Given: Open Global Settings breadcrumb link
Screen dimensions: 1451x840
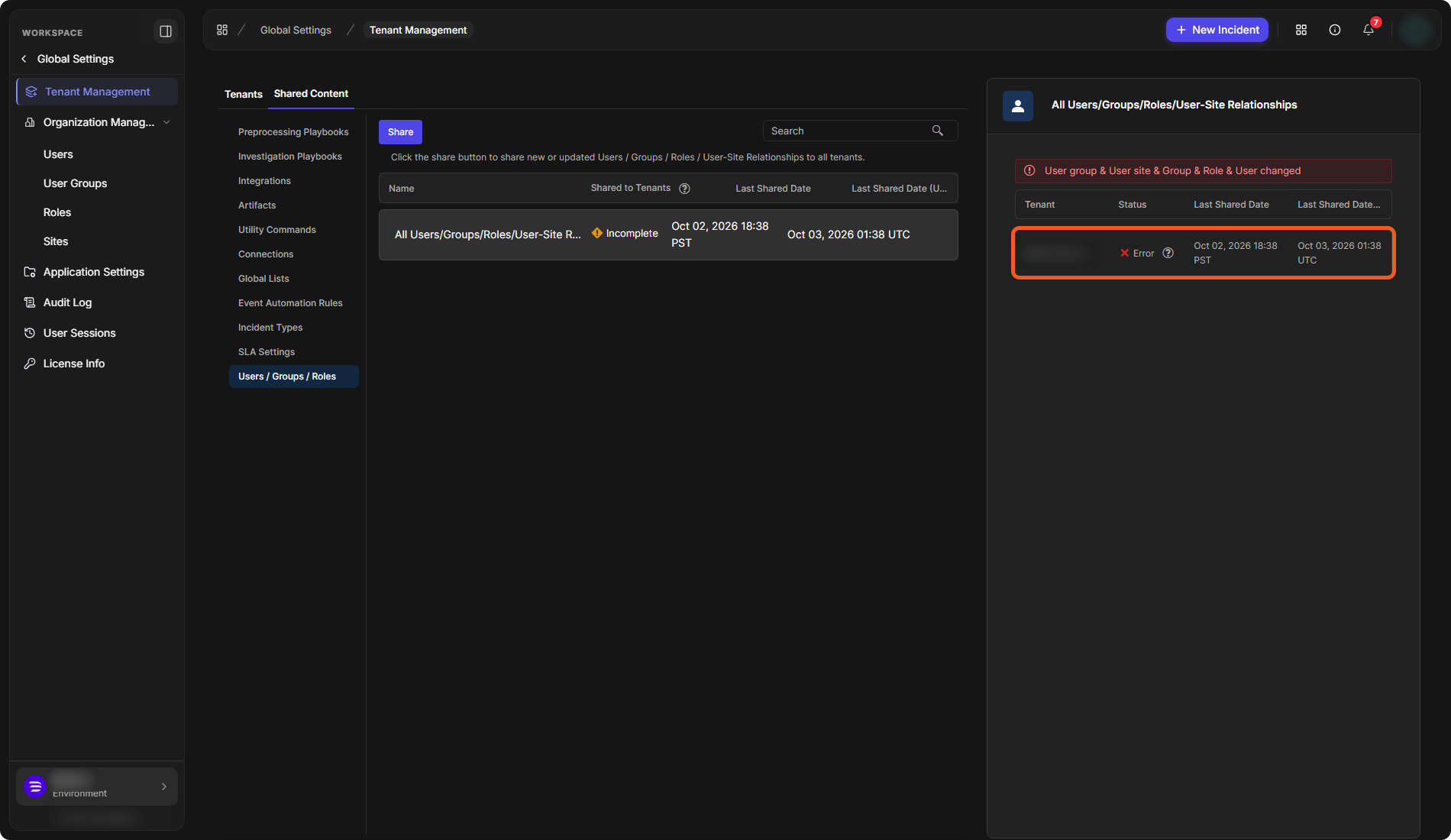Looking at the screenshot, I should tap(296, 30).
